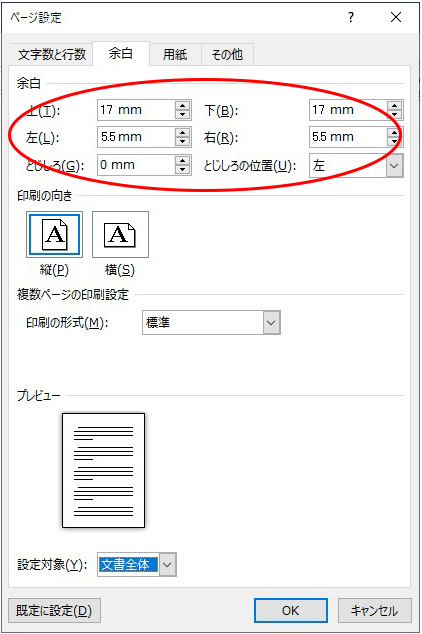
Task: Select the landscape 横(S) orientation icon
Action: tap(120, 235)
